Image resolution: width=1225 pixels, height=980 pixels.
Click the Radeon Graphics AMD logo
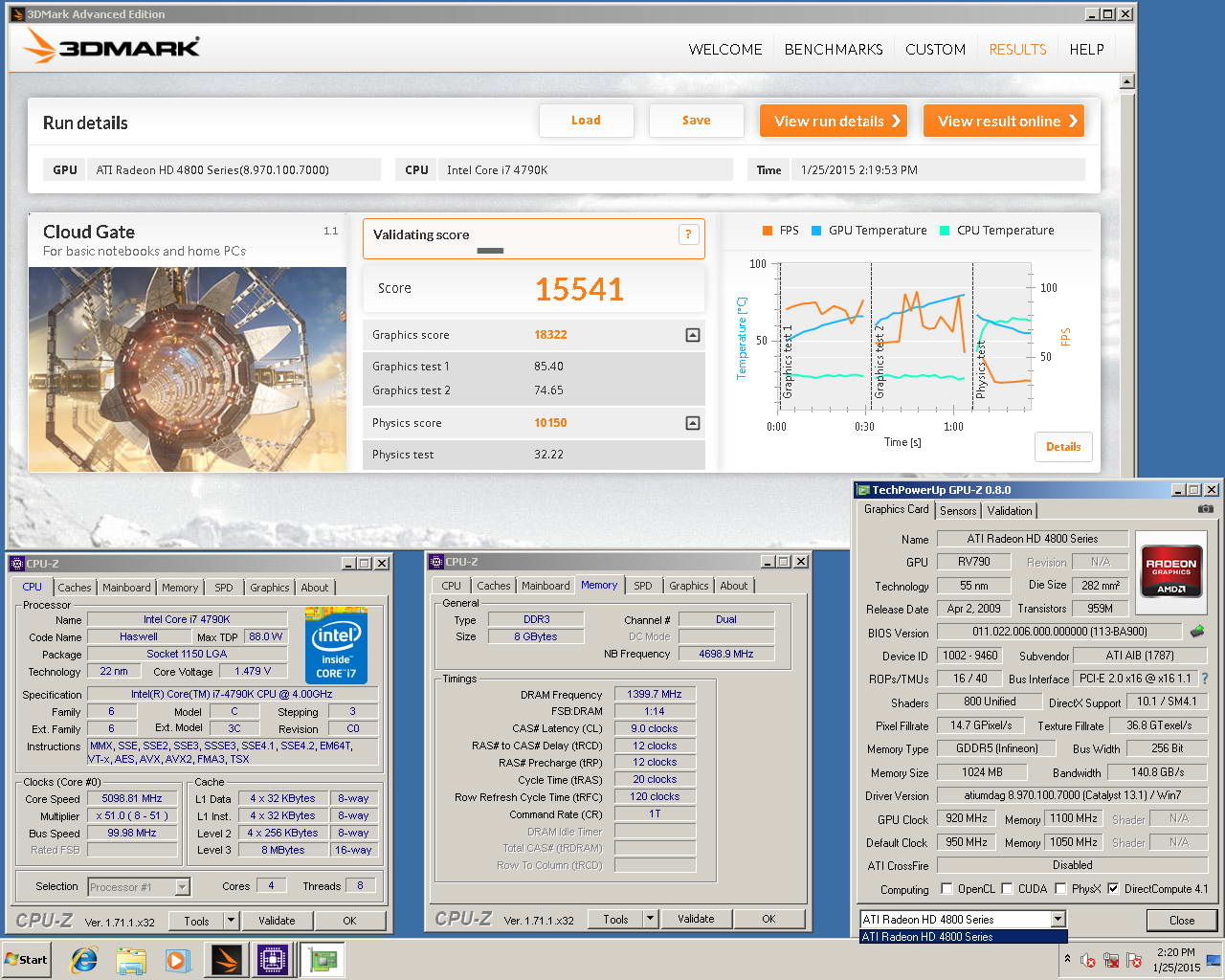[1171, 573]
